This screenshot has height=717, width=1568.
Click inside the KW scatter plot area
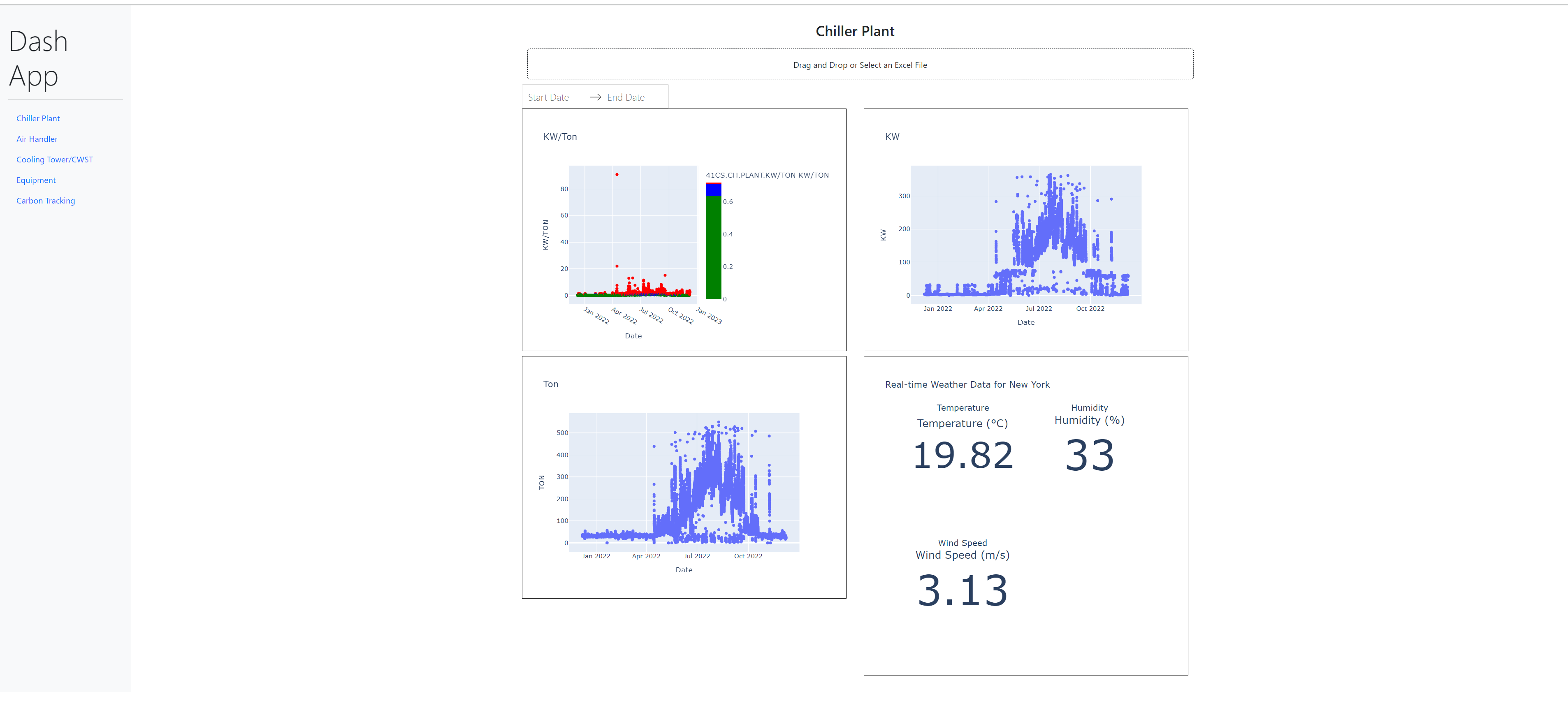(1025, 234)
